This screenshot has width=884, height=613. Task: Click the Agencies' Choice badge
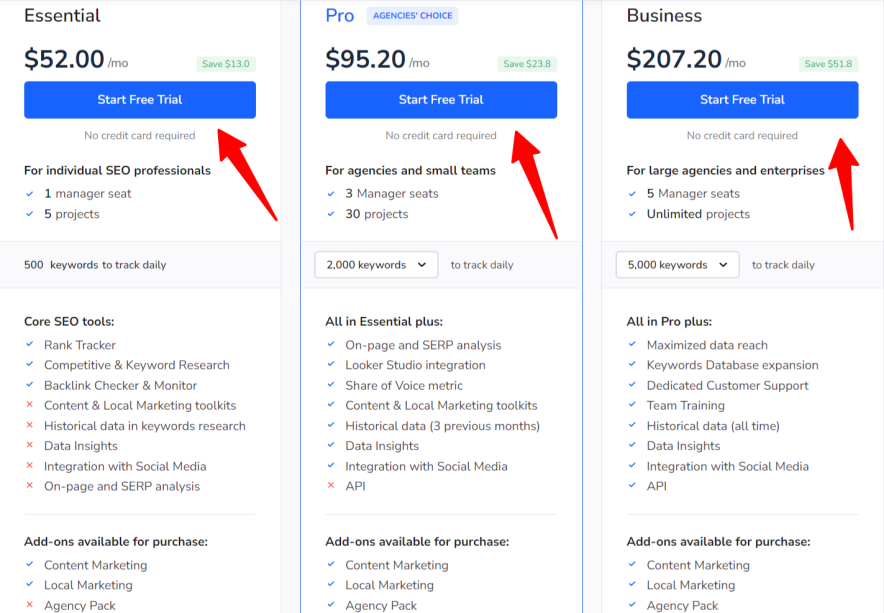412,16
